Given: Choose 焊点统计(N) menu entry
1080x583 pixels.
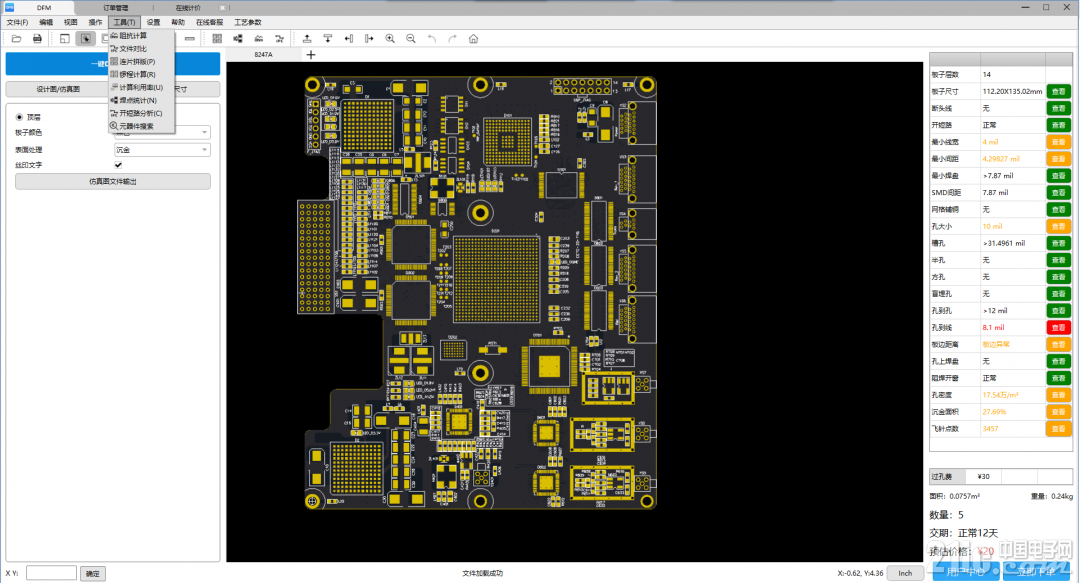Looking at the screenshot, I should pos(141,101).
